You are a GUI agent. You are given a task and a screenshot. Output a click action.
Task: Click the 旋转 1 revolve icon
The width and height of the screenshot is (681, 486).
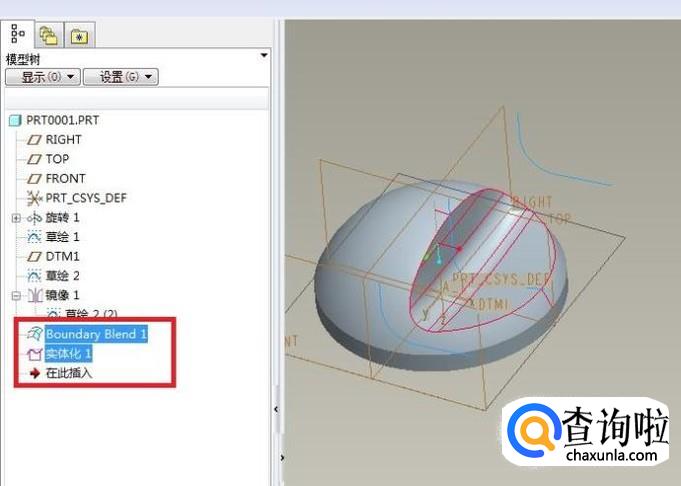click(x=34, y=218)
